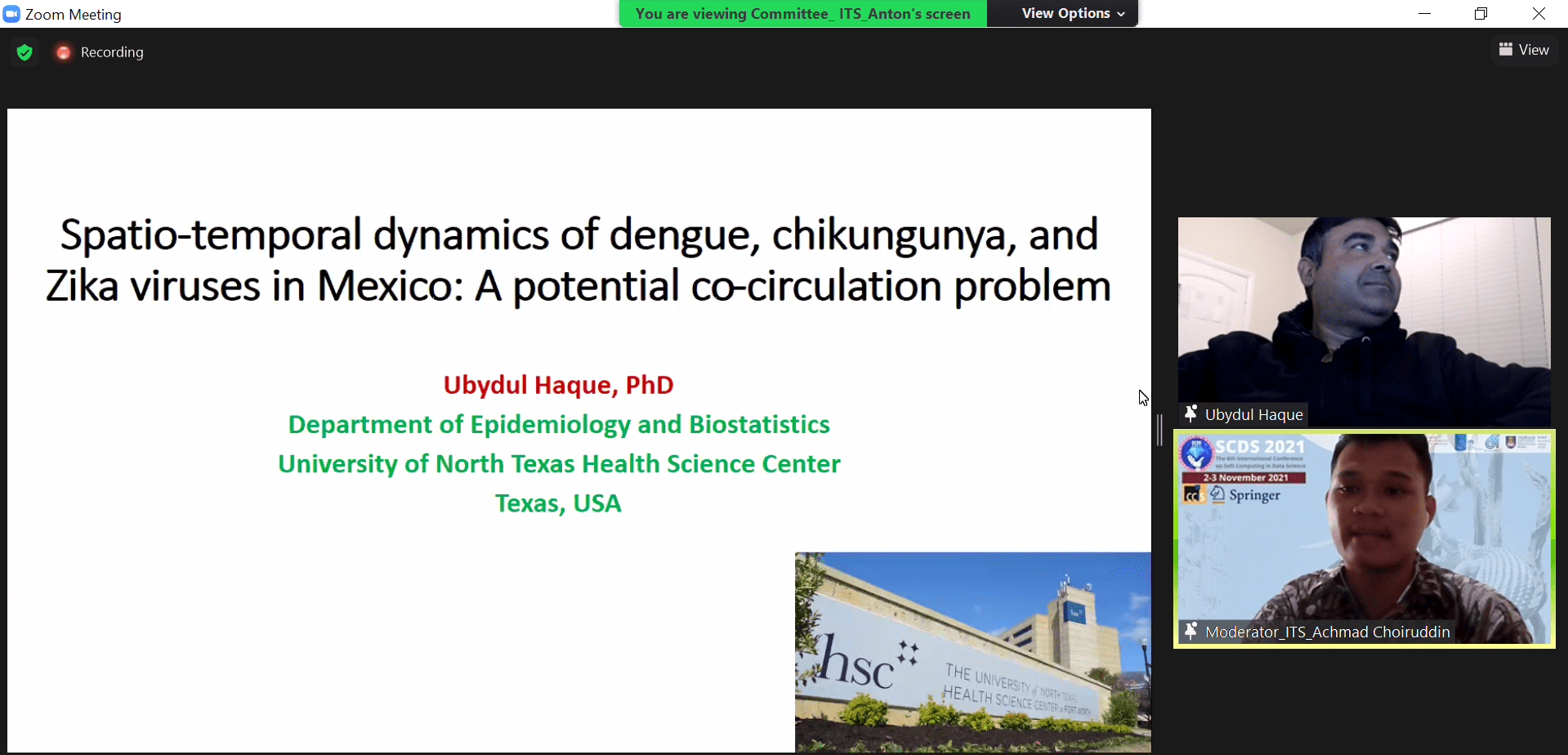Click the green screen-sharing notification banner
The height and width of the screenshot is (755, 1568).
[802, 14]
